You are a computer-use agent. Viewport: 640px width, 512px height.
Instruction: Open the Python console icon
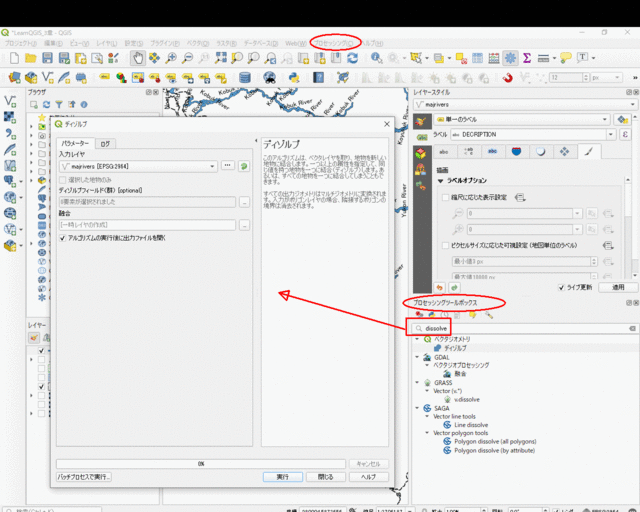pyautogui.click(x=294, y=77)
